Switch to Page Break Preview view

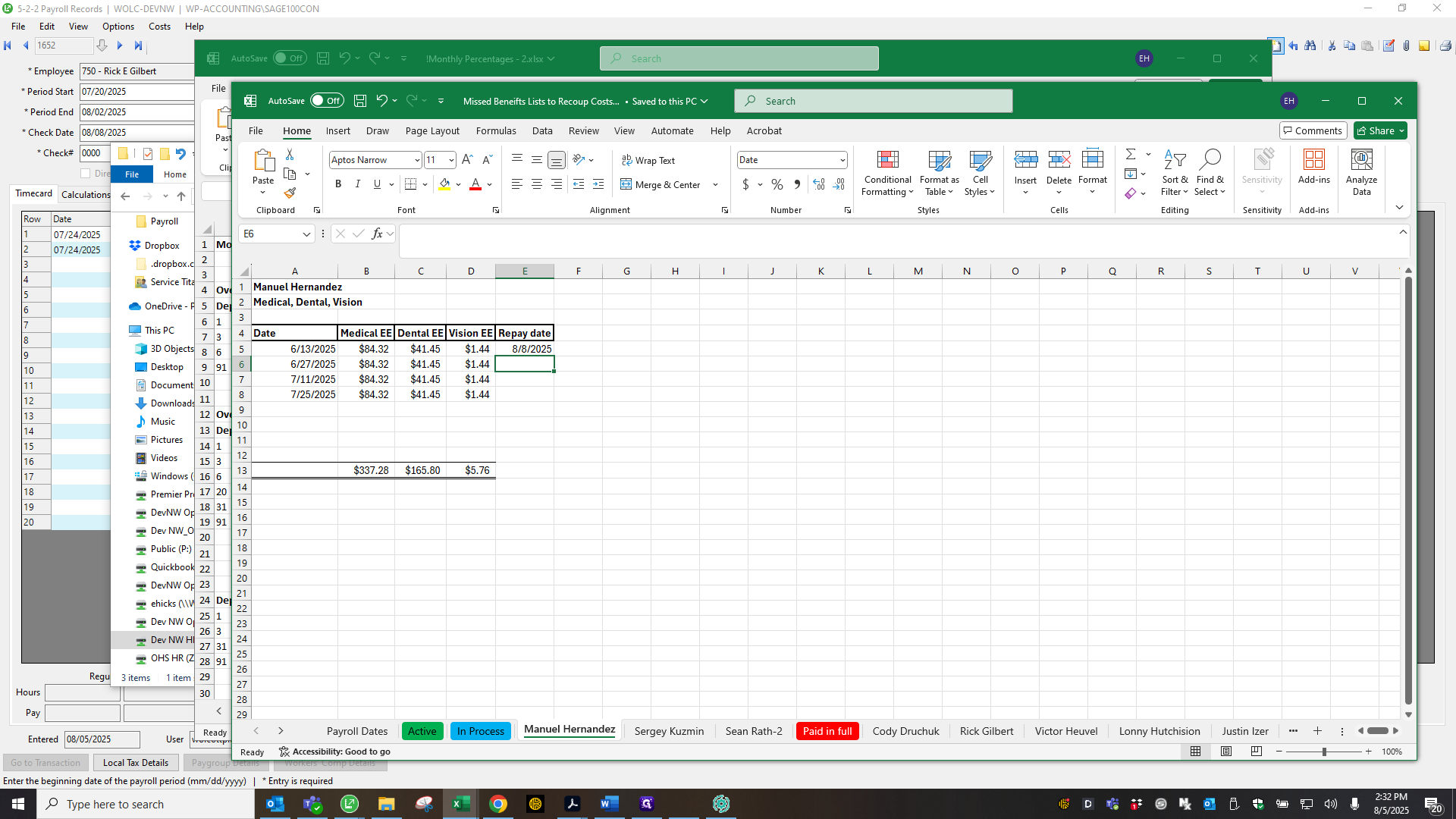(1257, 752)
